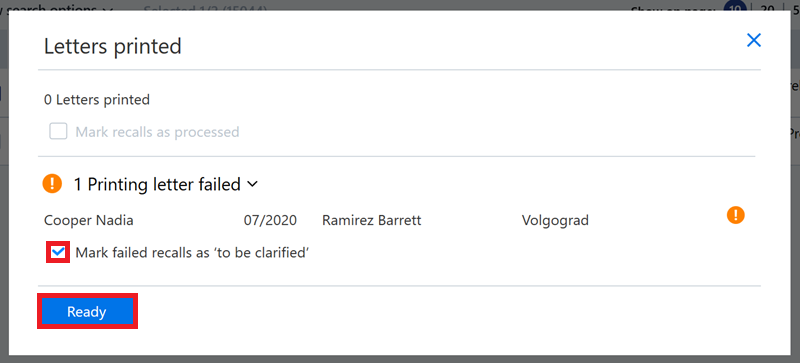800x363 pixels.
Task: Click warning icon at end of Volgograd row
Action: pos(736,215)
